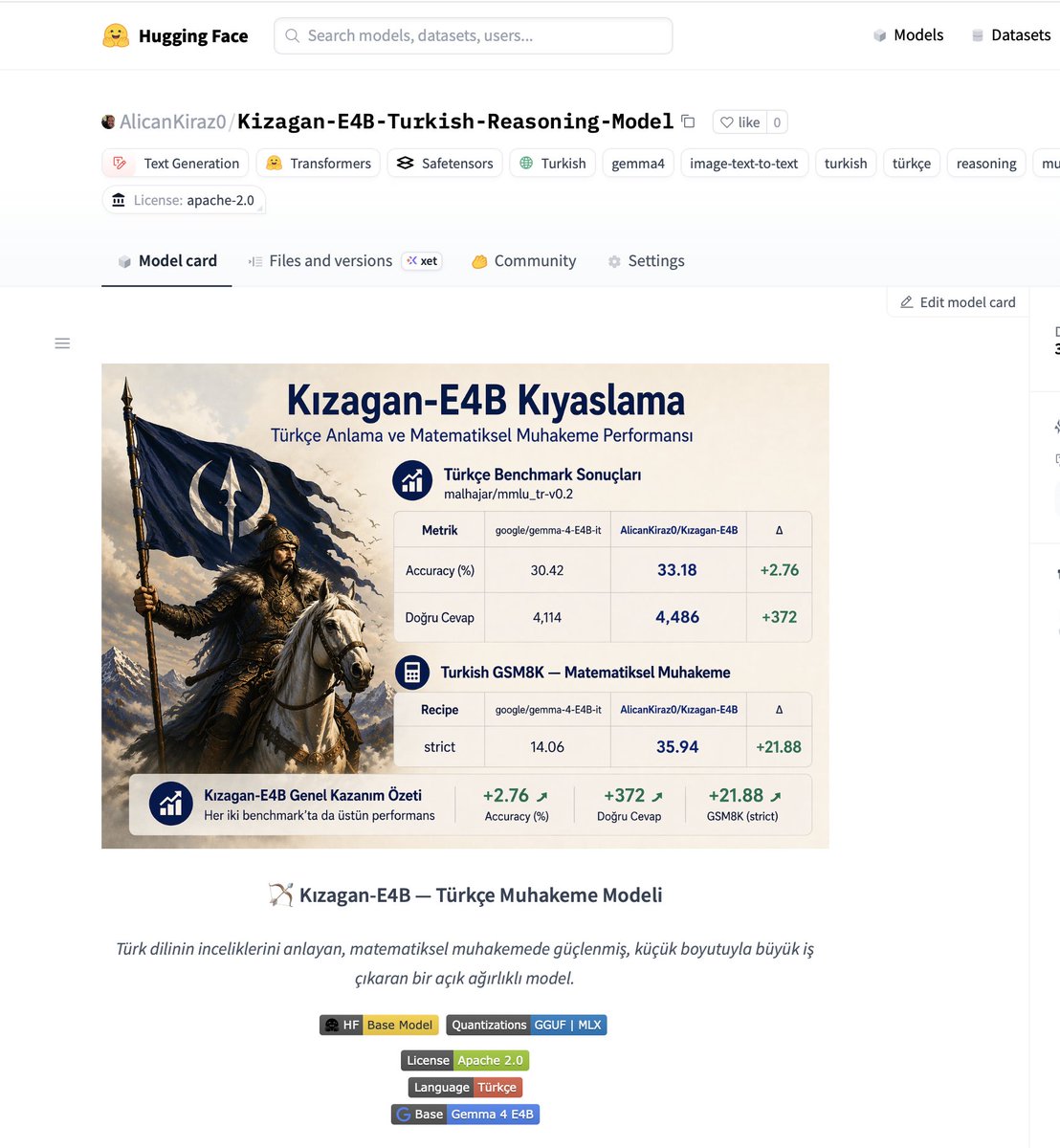Viewport: 1060px width, 1148px height.
Task: Click the Models cube icon in the navbar
Action: click(x=878, y=34)
